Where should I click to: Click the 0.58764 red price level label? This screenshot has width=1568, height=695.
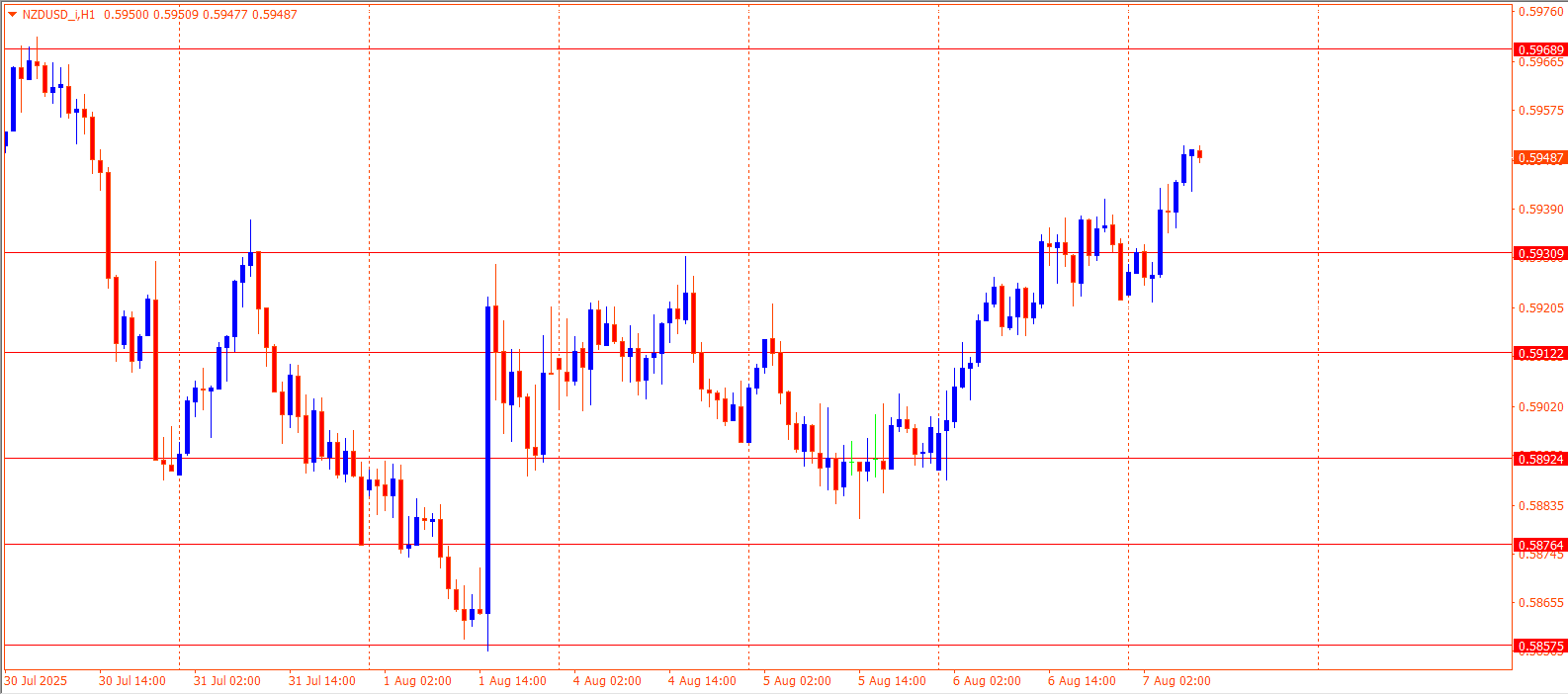tap(1540, 545)
